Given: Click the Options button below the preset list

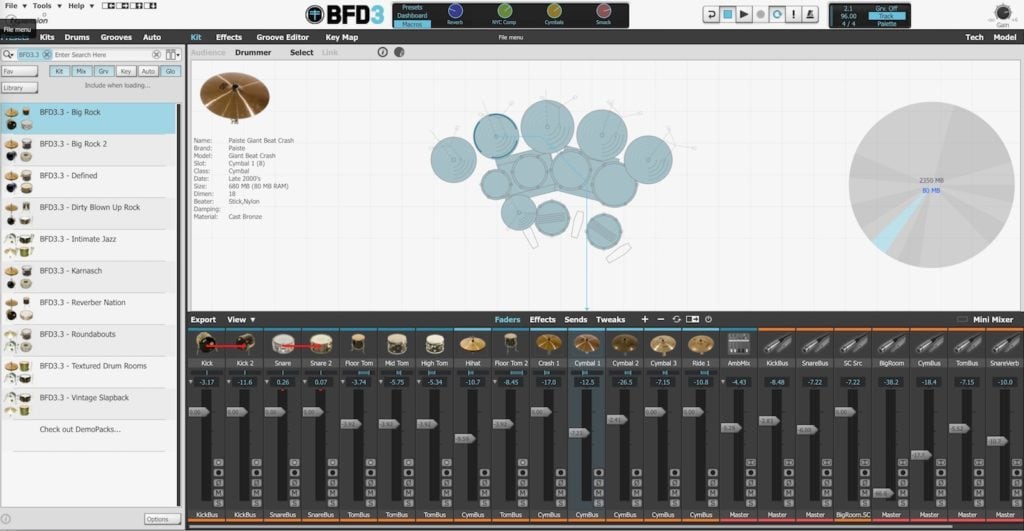Looking at the screenshot, I should coord(162,519).
